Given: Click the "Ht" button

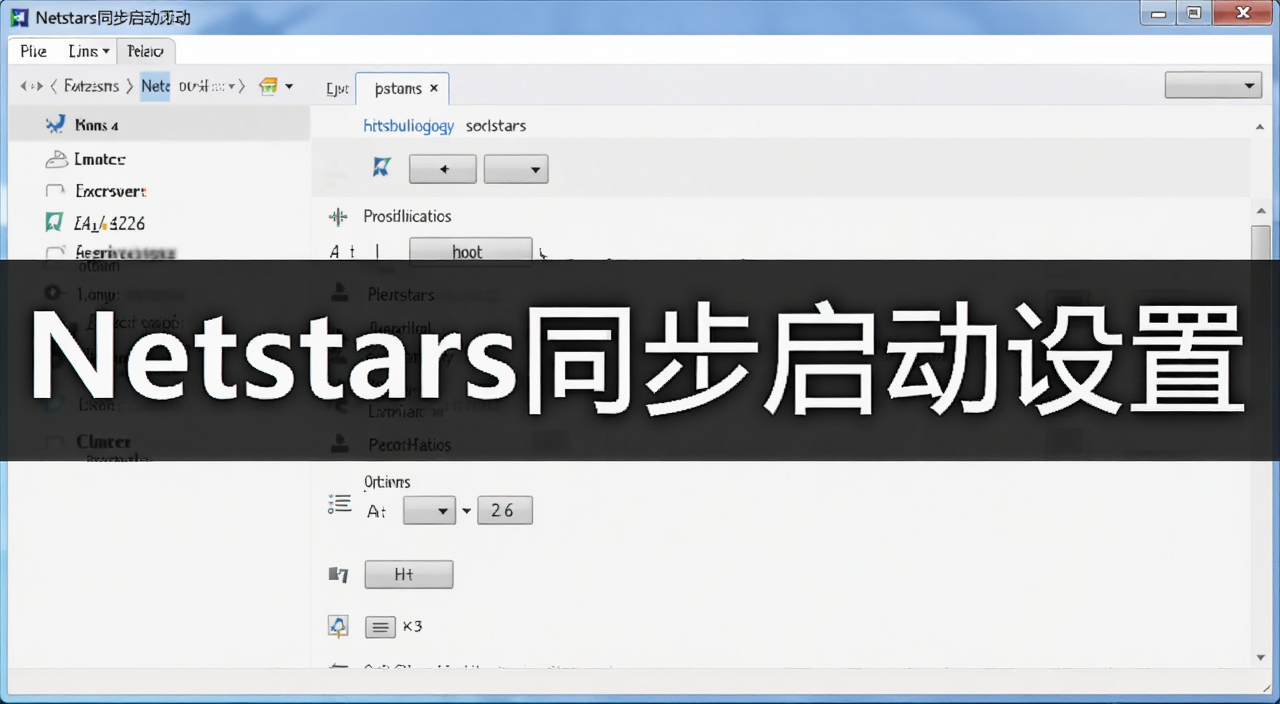Looking at the screenshot, I should [x=409, y=575].
